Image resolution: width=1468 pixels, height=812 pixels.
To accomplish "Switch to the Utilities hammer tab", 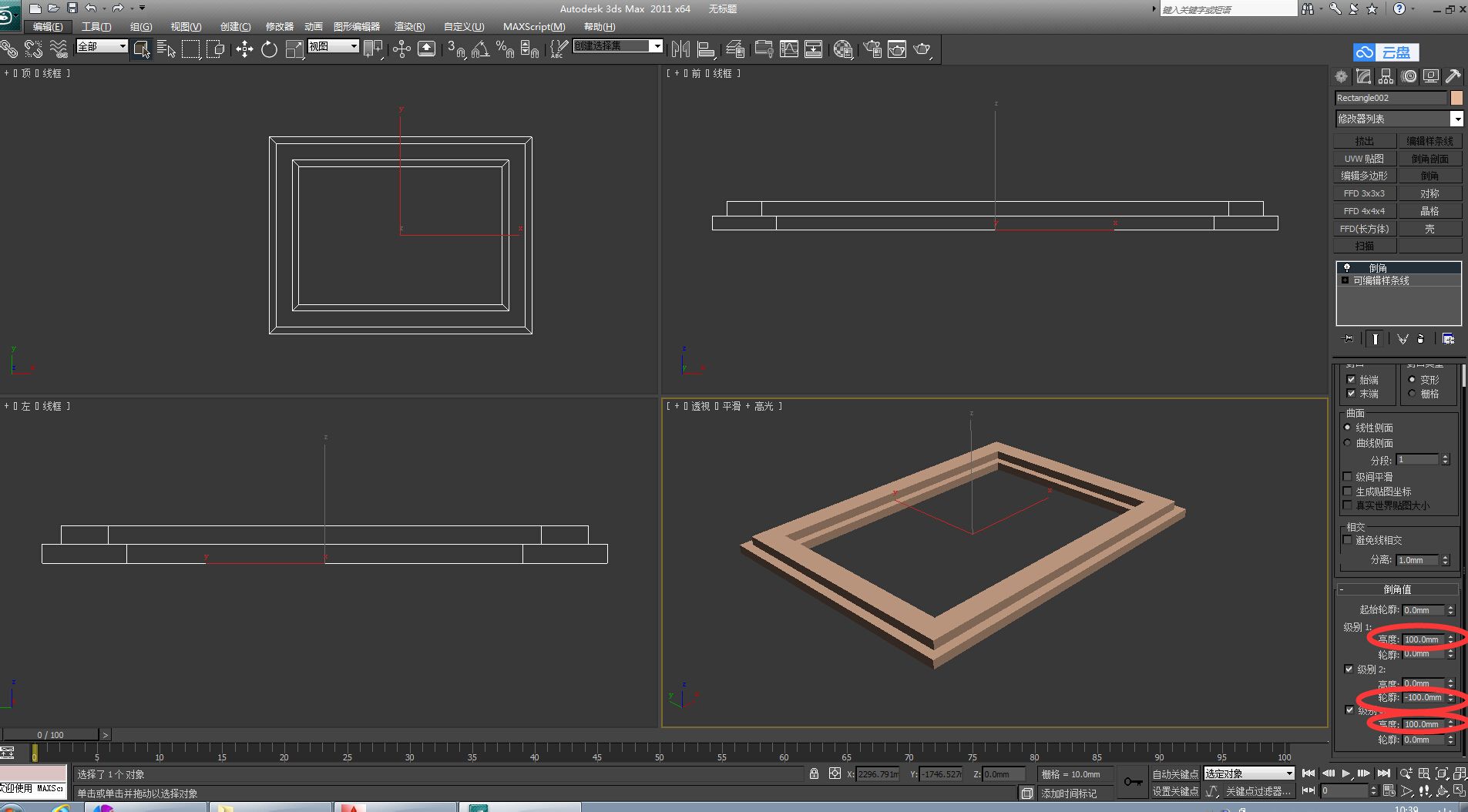I will click(1453, 76).
